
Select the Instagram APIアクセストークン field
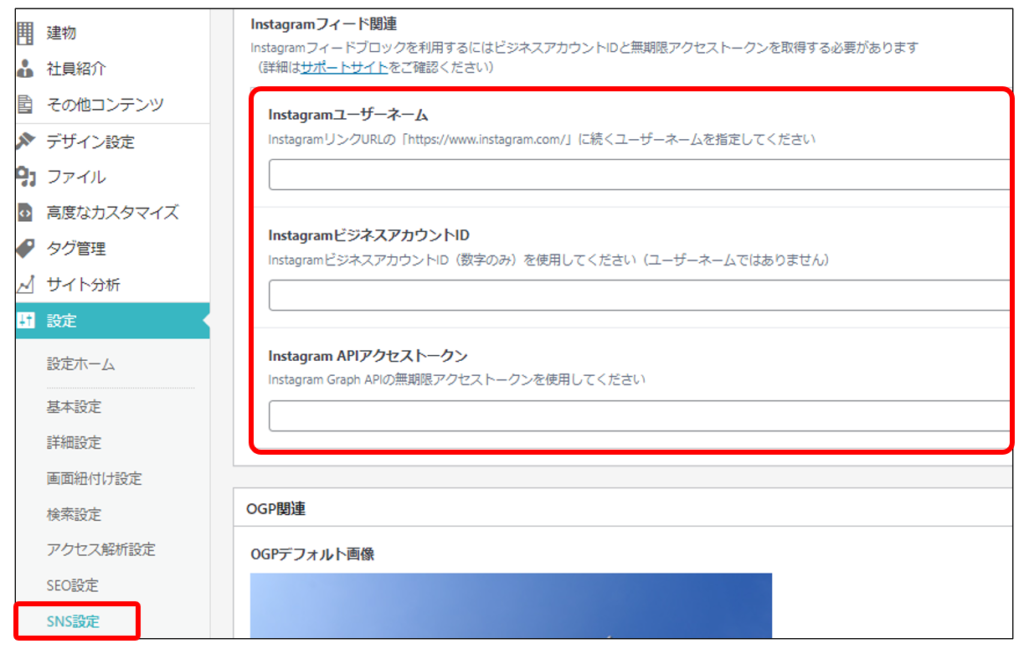click(640, 415)
